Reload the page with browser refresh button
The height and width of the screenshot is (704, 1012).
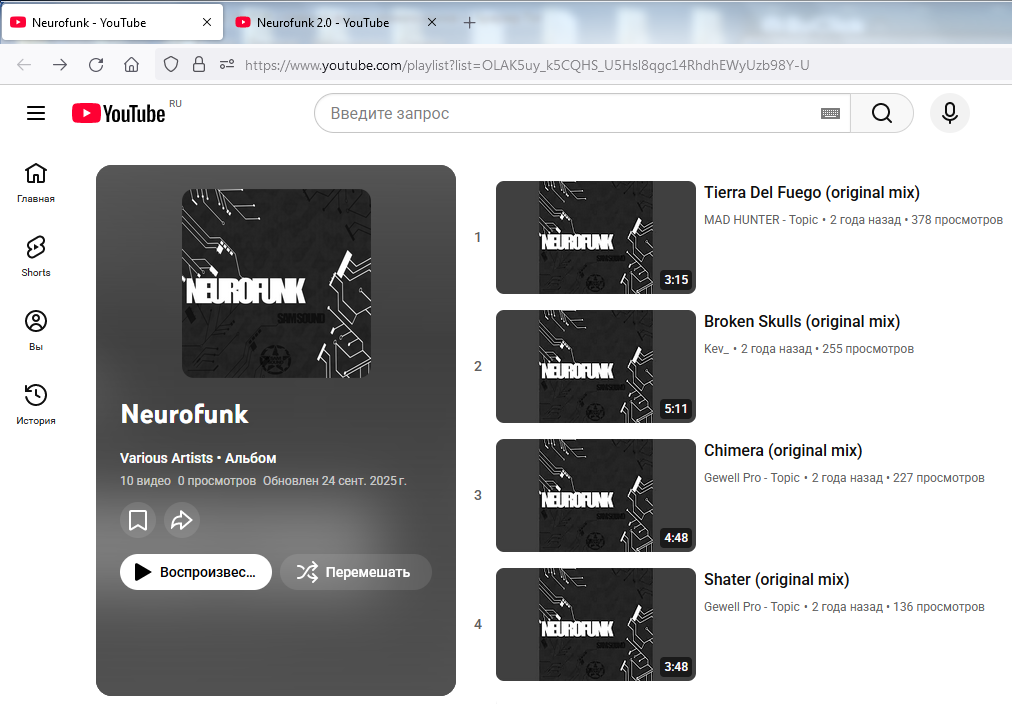(x=96, y=65)
